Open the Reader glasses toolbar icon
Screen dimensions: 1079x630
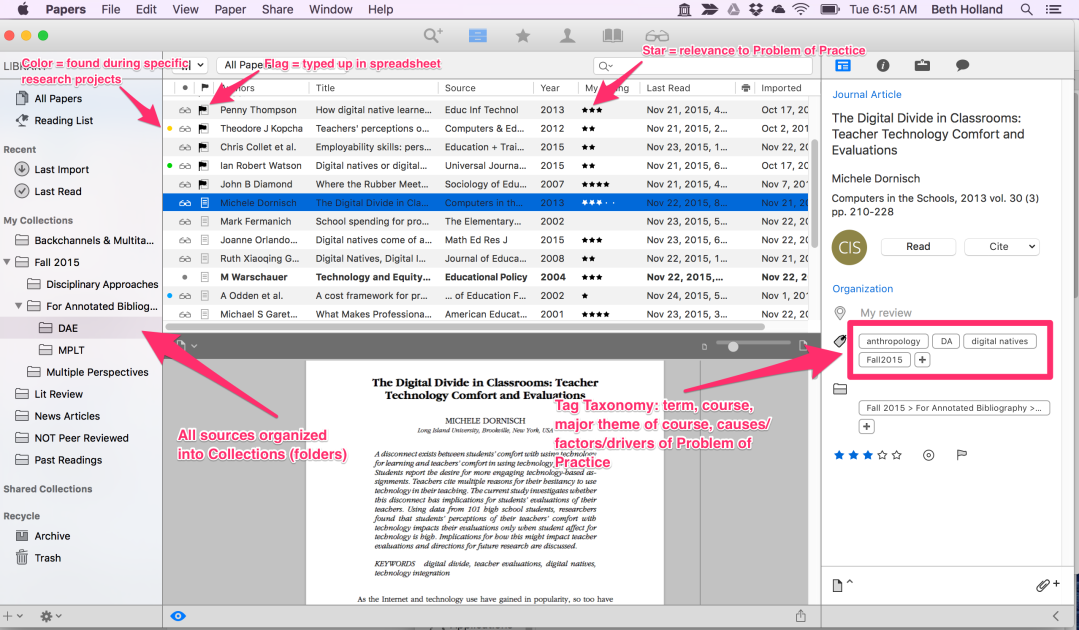click(x=657, y=35)
